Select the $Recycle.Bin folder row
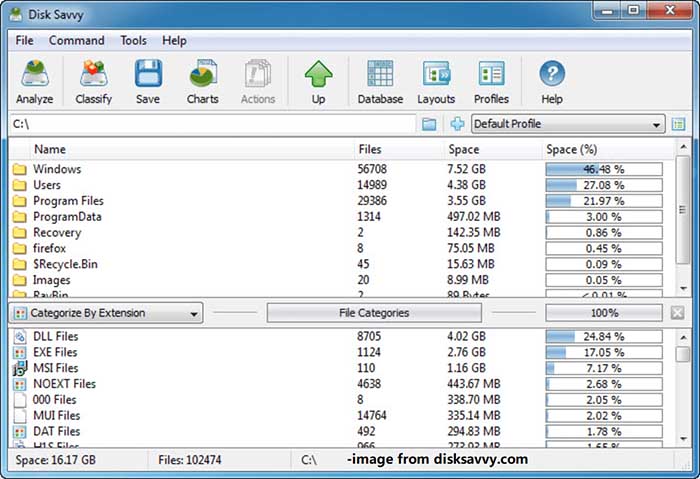The width and height of the screenshot is (700, 479). tap(338, 264)
